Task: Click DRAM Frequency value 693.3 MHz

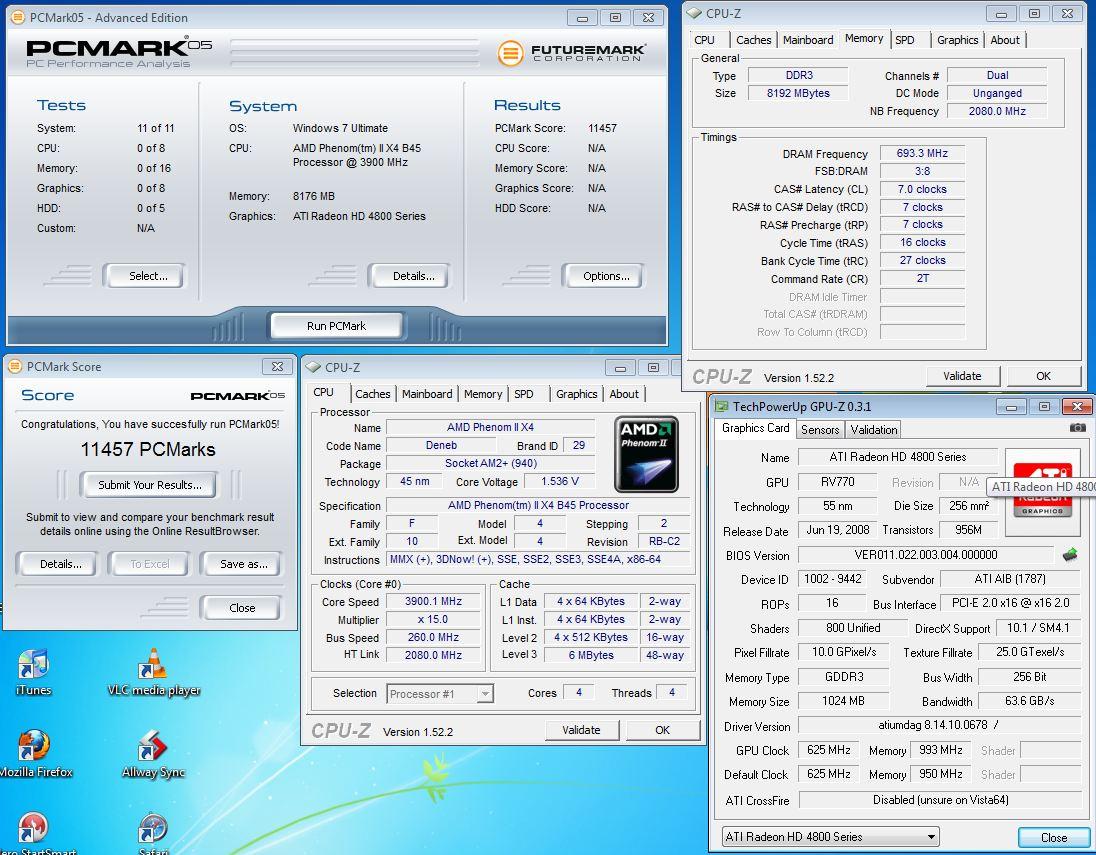Action: [922, 153]
